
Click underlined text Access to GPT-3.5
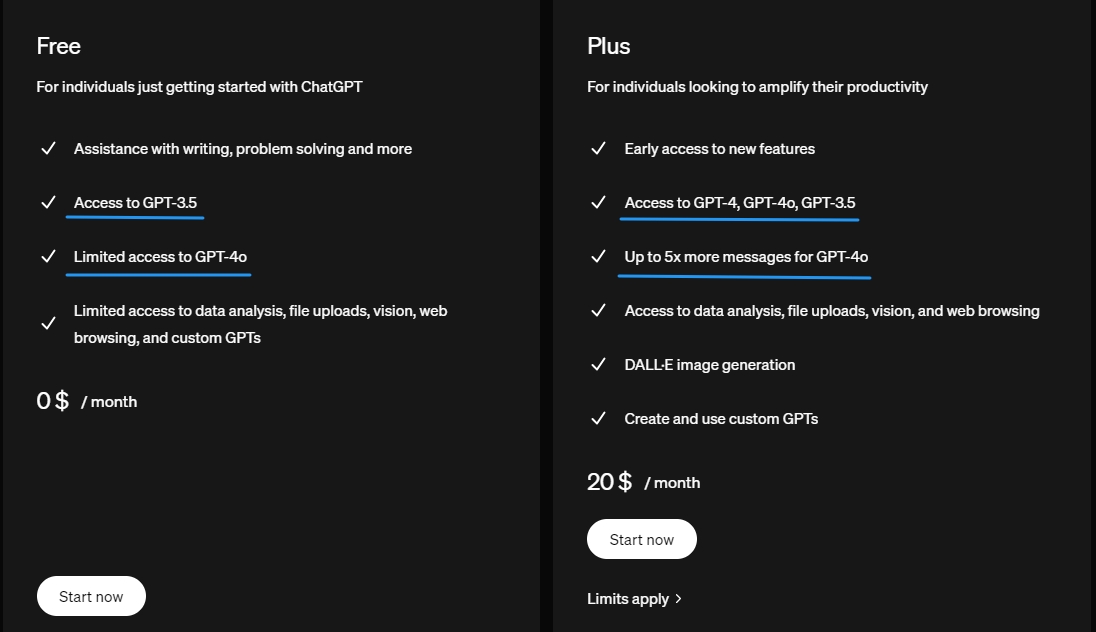point(135,203)
